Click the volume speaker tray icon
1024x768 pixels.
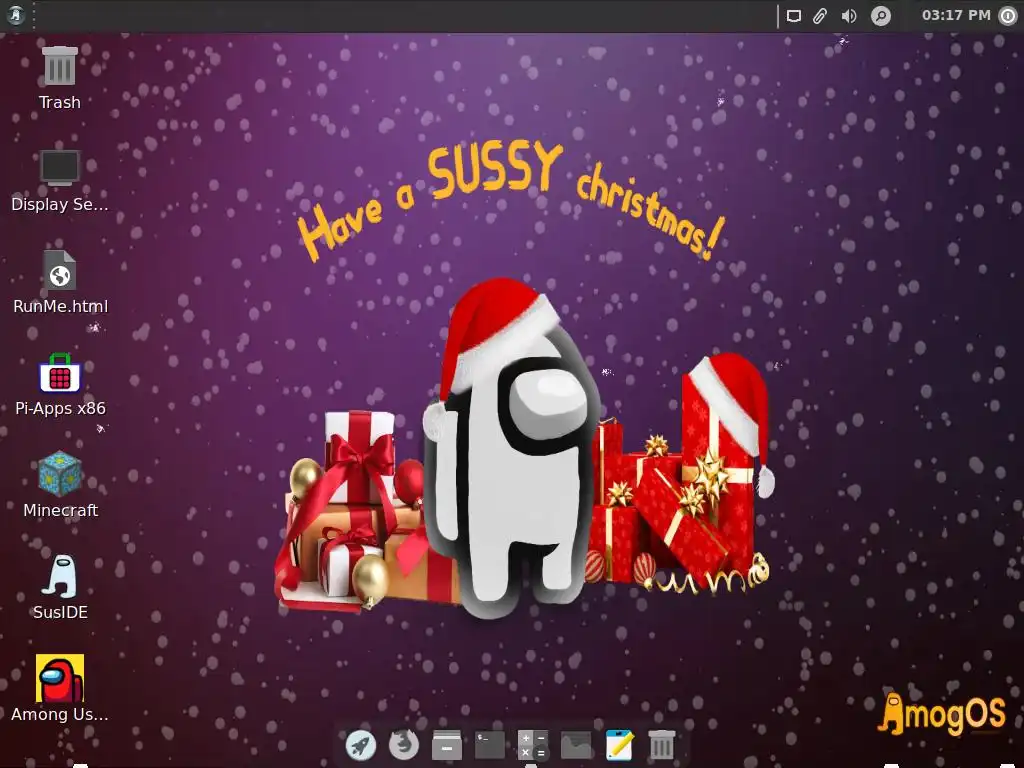click(x=849, y=16)
